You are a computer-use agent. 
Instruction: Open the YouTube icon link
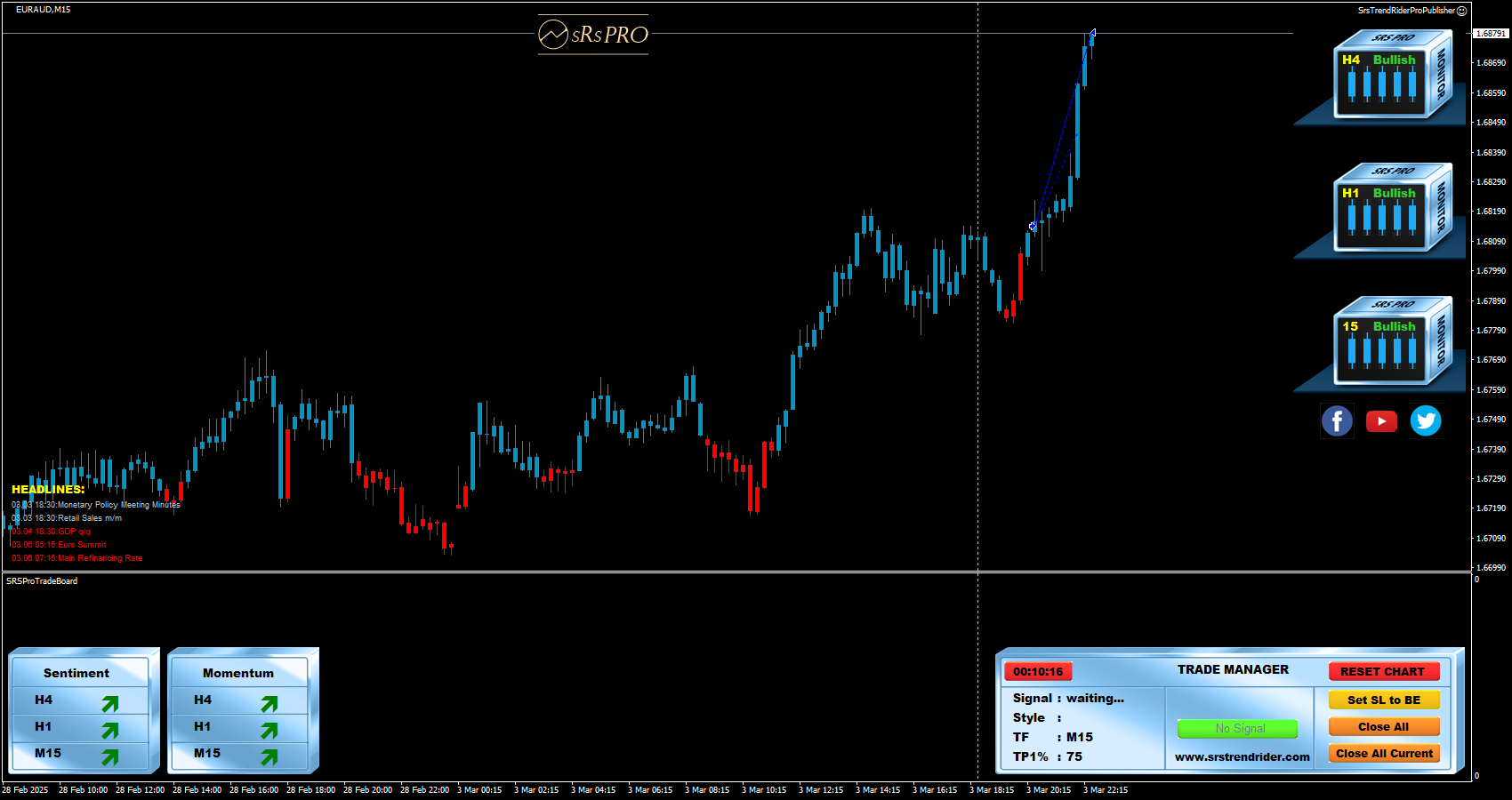coord(1381,420)
